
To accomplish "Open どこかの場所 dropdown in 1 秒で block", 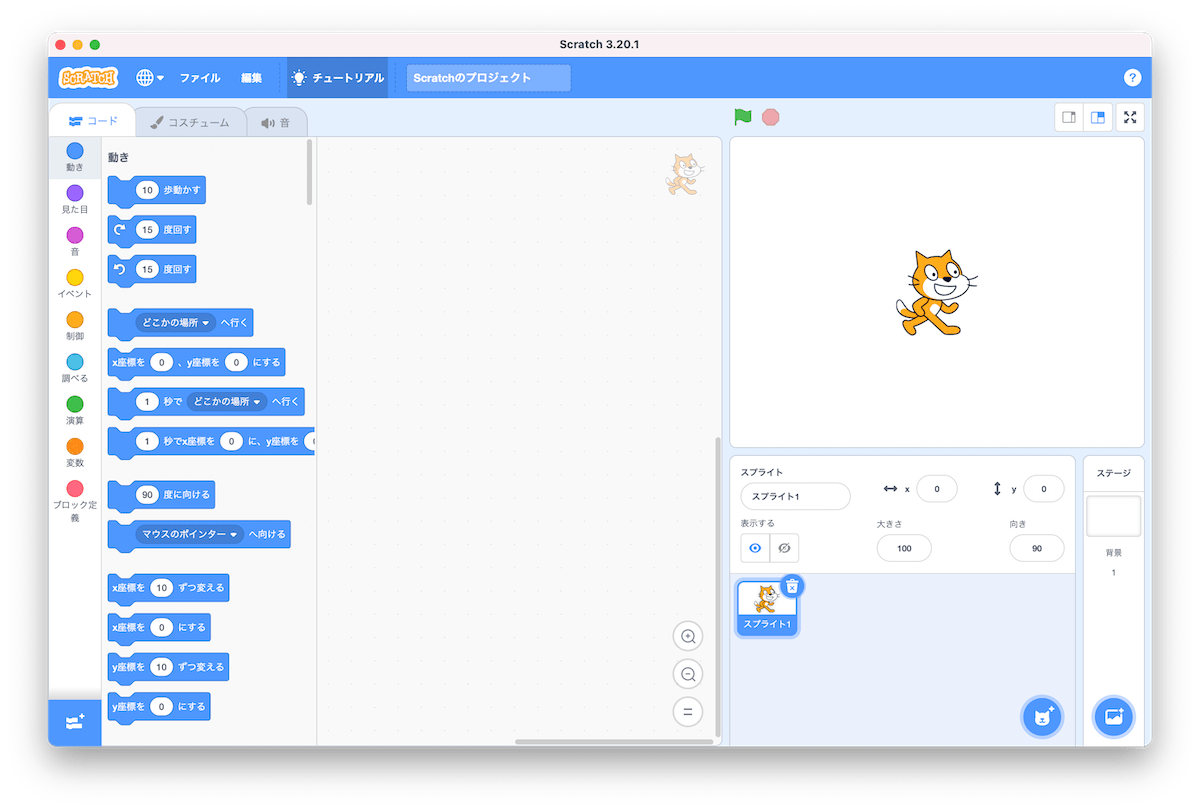I will [228, 402].
